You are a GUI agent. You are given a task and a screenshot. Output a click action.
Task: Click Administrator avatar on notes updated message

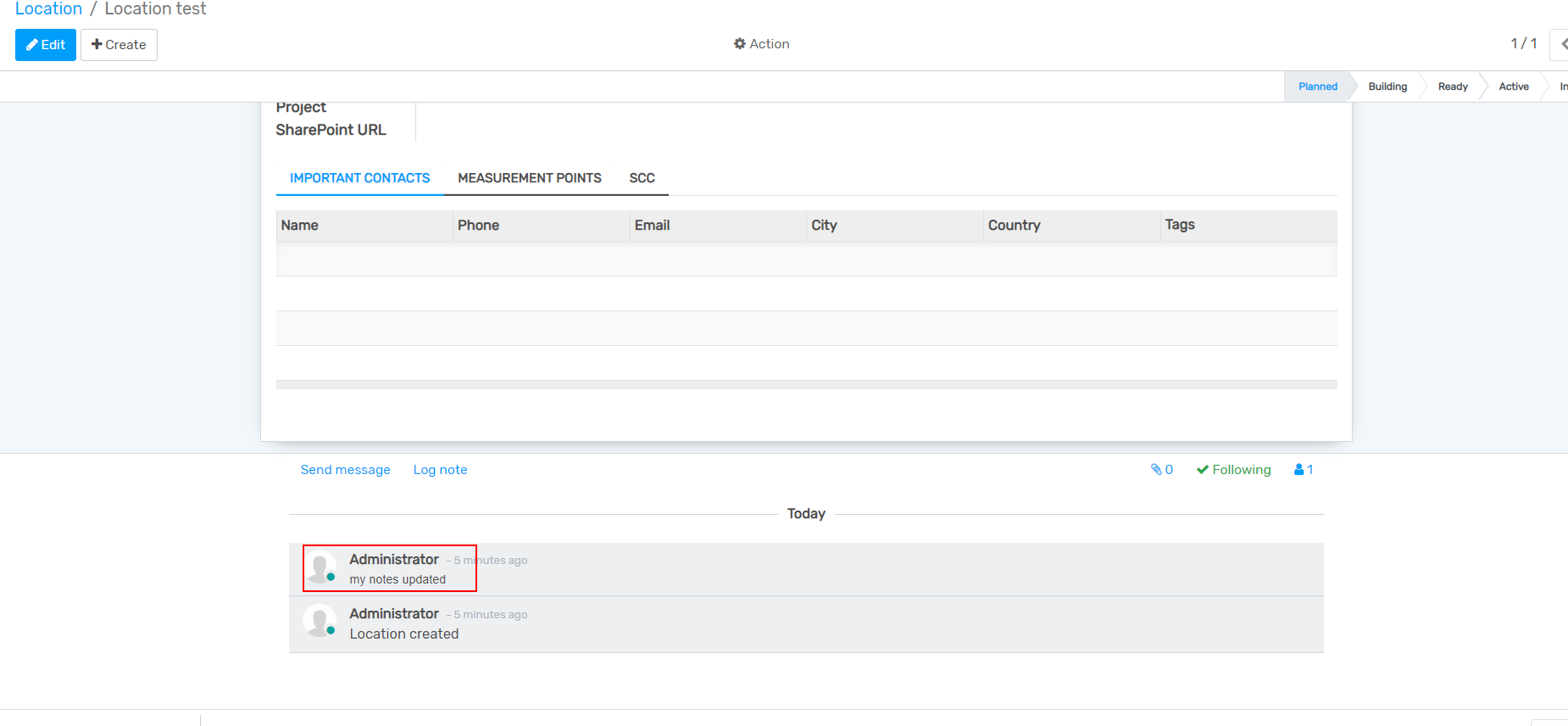tap(320, 567)
